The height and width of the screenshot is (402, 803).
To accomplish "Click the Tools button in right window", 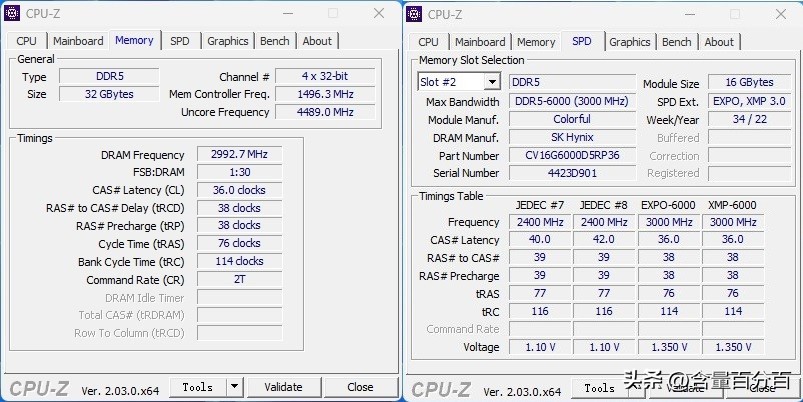I will tap(599, 388).
